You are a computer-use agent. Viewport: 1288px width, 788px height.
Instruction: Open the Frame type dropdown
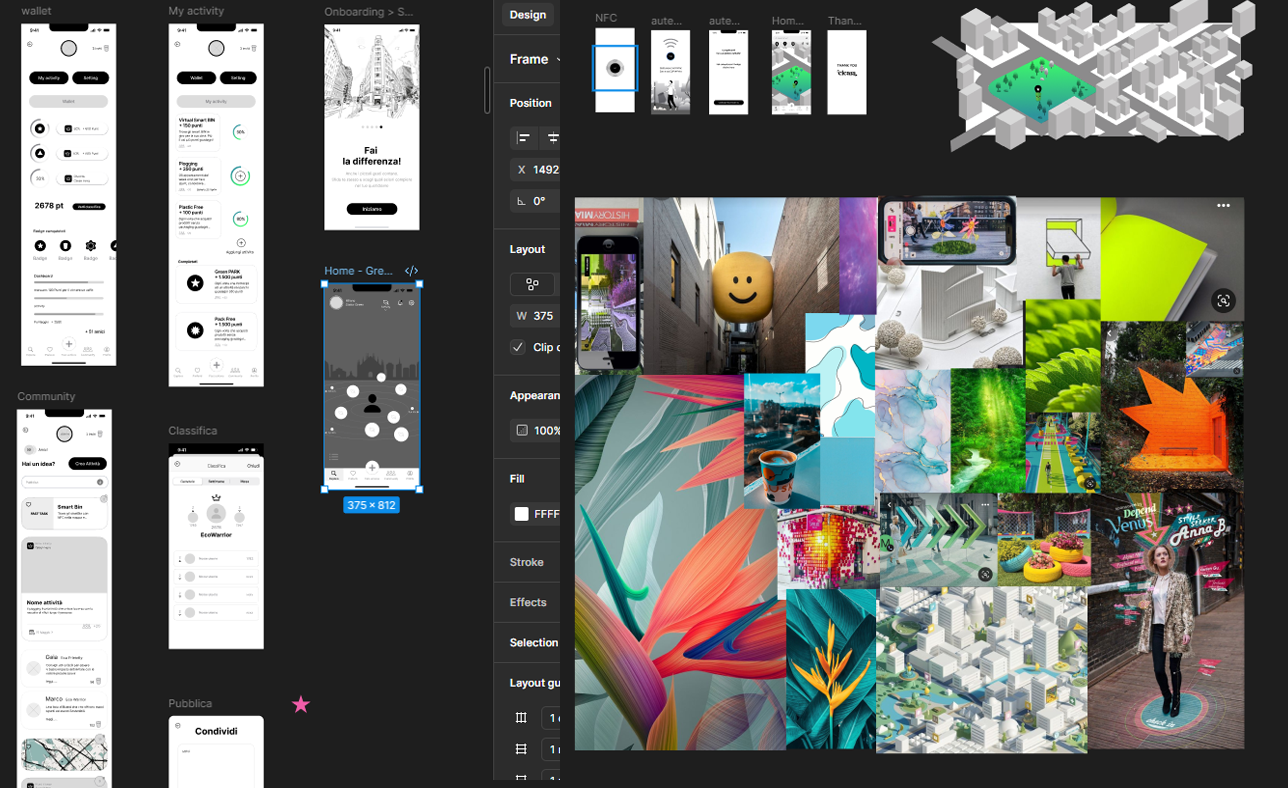(x=534, y=59)
